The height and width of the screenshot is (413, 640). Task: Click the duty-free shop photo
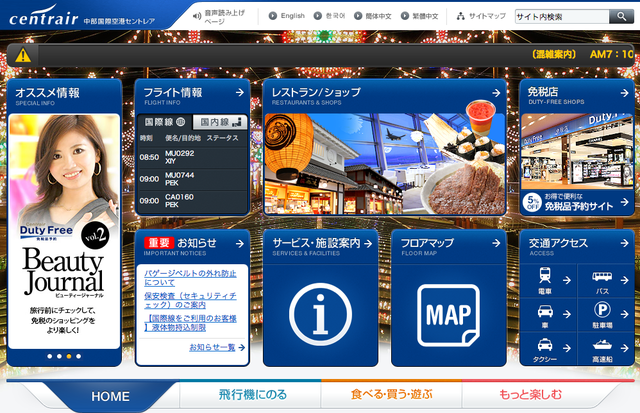coord(577,151)
